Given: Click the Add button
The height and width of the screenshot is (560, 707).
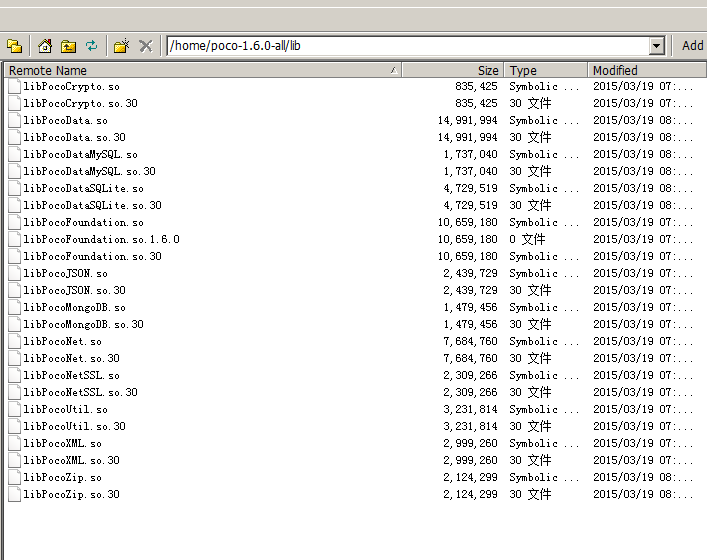Looking at the screenshot, I should click(x=692, y=46).
